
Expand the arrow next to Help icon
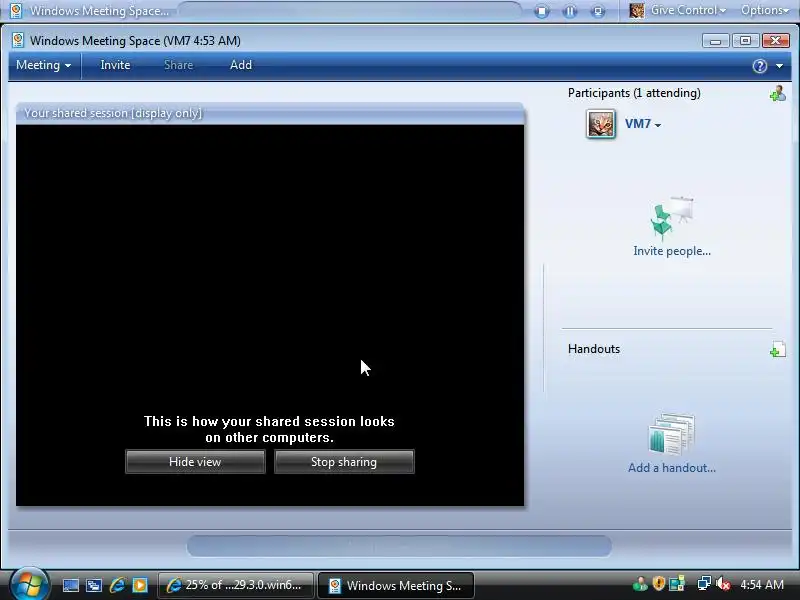779,66
